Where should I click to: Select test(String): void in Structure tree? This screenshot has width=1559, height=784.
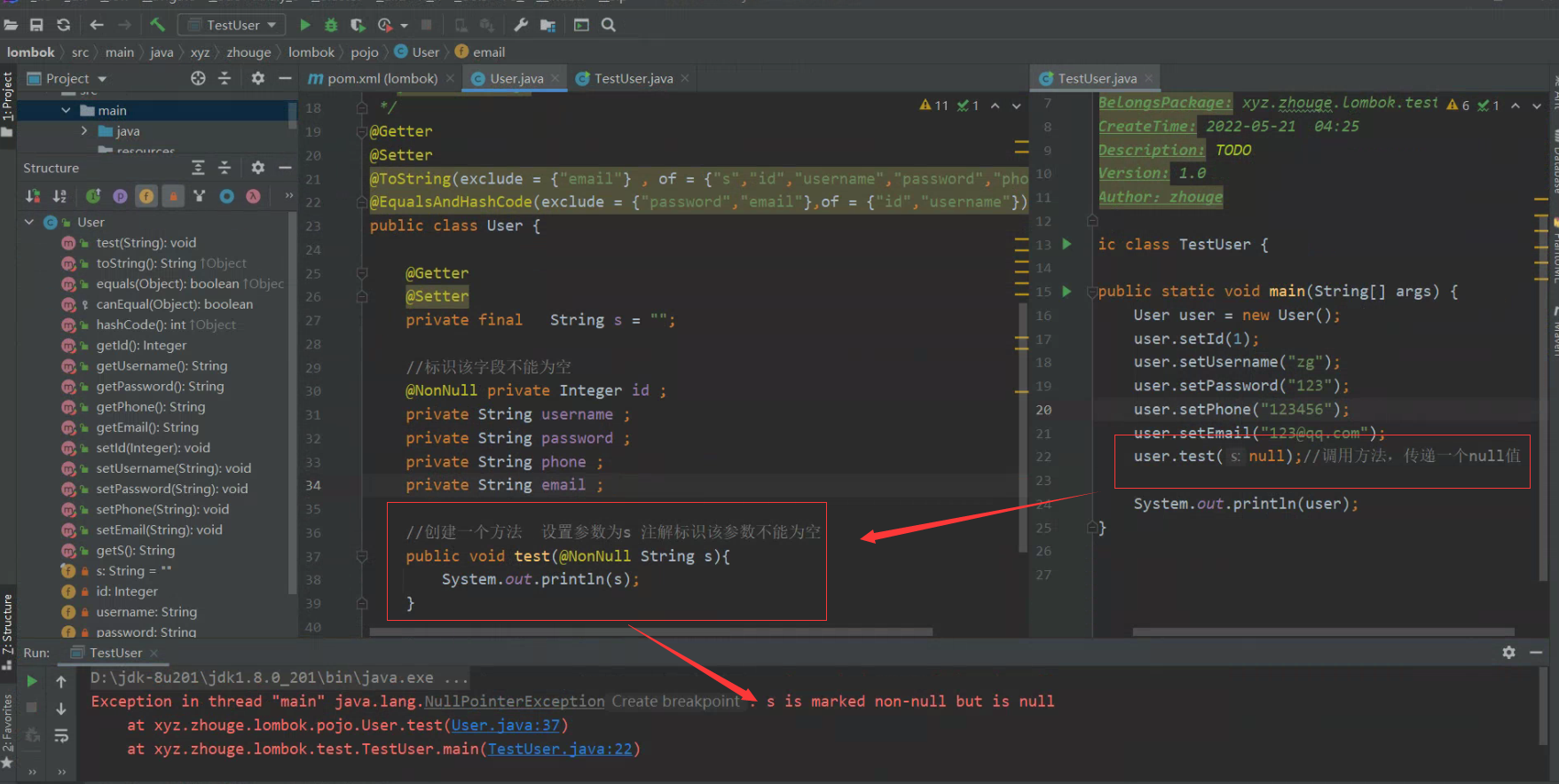tap(146, 242)
